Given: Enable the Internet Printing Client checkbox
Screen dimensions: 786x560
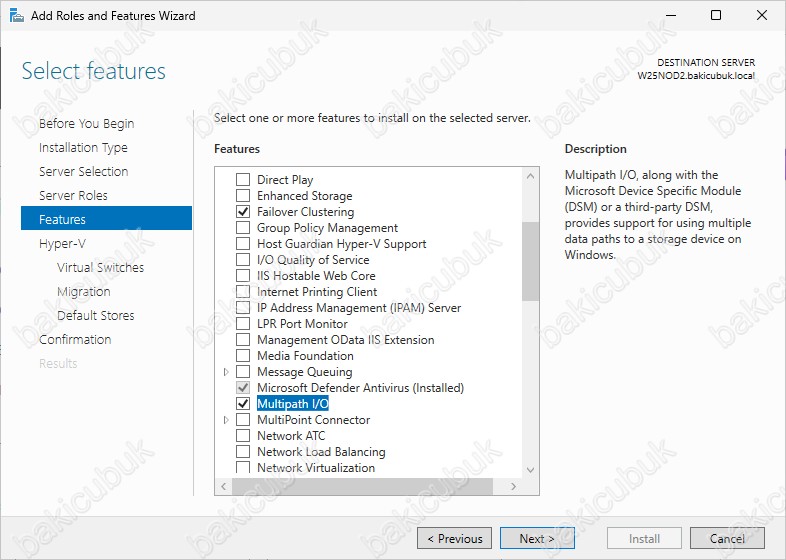Looking at the screenshot, I should (x=243, y=292).
